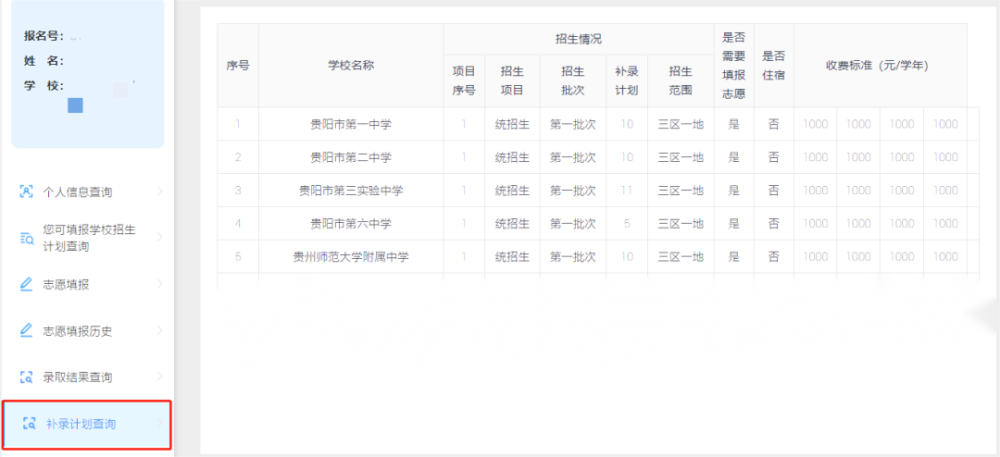Open 您可填报学校招生计划查询 menu item

(89, 238)
